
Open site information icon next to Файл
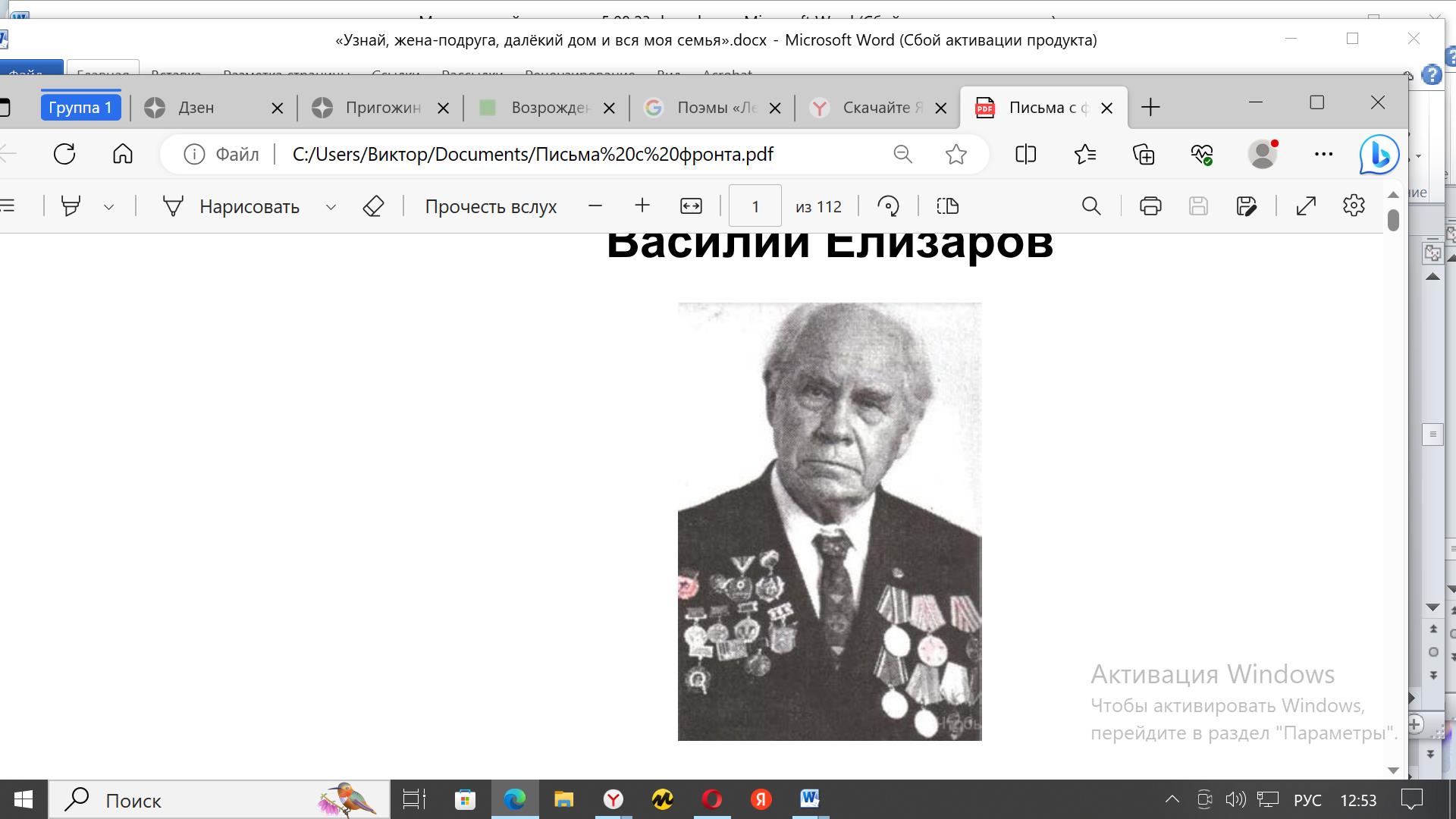tap(194, 155)
